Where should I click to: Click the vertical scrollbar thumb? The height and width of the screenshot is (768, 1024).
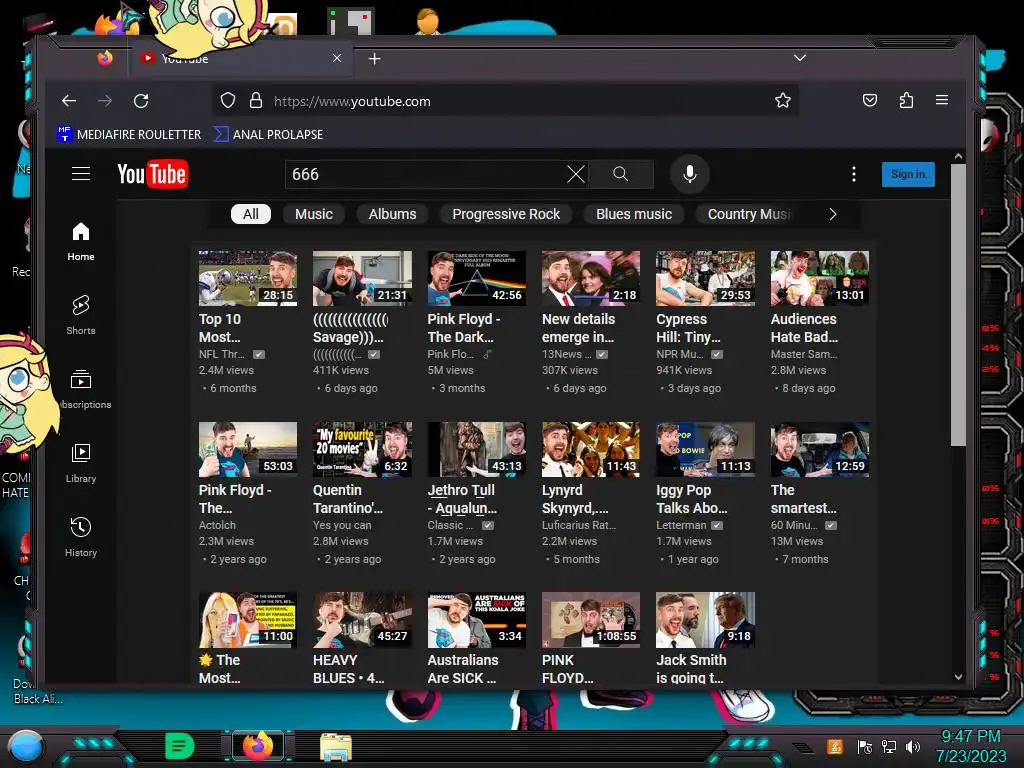[x=958, y=305]
